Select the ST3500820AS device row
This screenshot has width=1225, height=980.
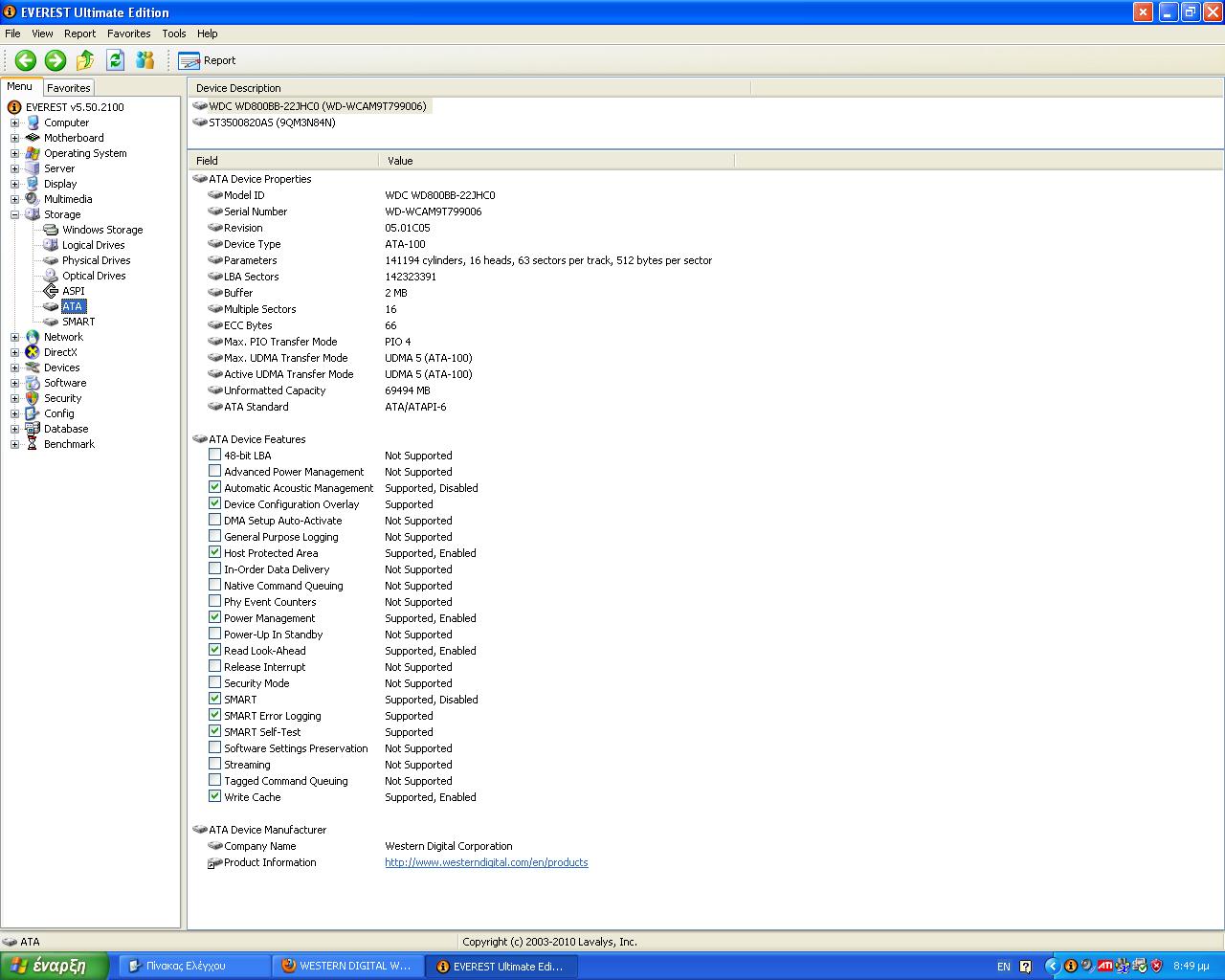coord(272,122)
